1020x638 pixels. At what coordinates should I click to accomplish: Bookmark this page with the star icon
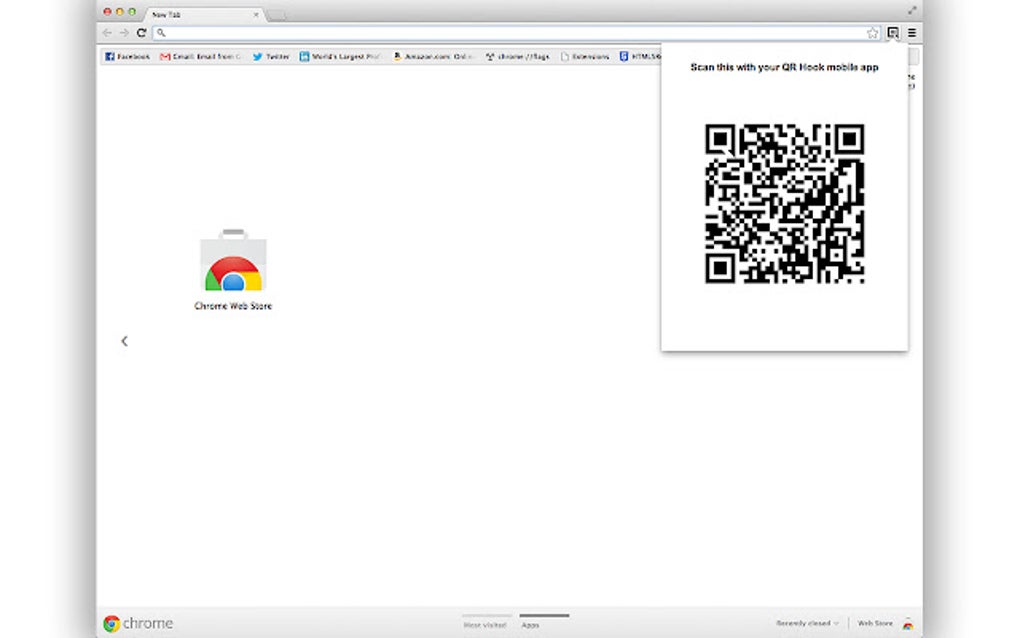pyautogui.click(x=872, y=32)
